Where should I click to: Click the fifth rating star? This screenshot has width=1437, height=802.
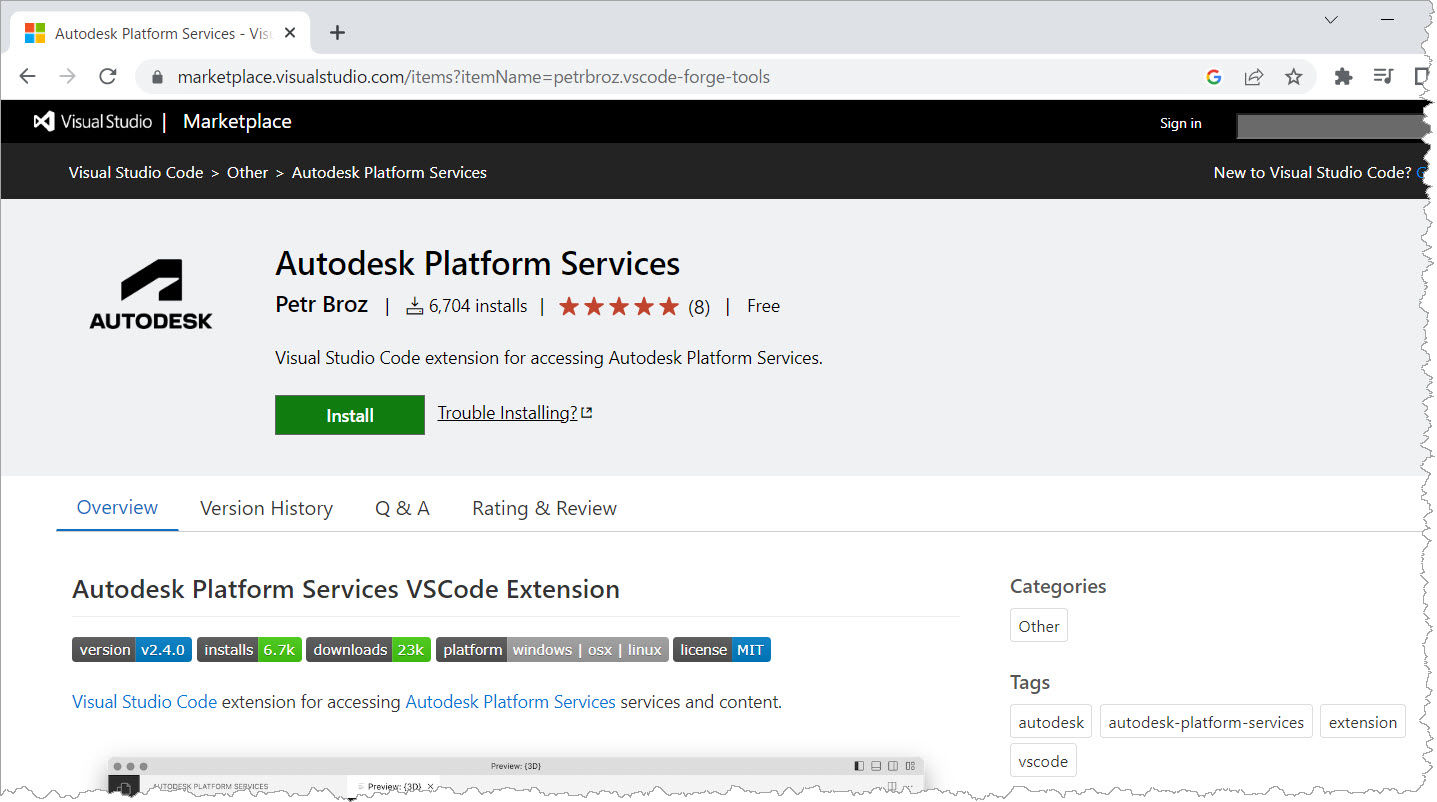pos(670,306)
